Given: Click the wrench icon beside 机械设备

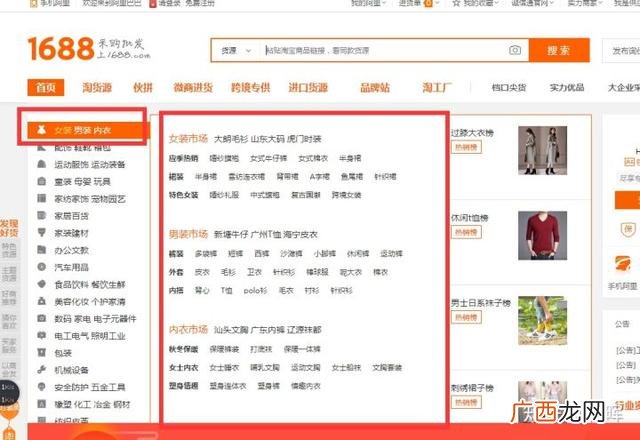Looking at the screenshot, I should pyautogui.click(x=41, y=370).
